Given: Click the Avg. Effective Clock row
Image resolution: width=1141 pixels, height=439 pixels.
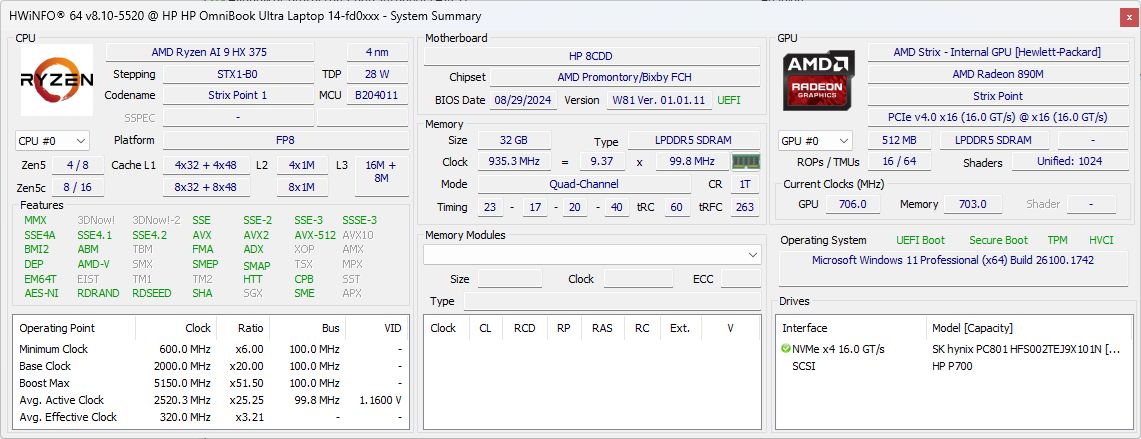Looking at the screenshot, I should click(210, 417).
